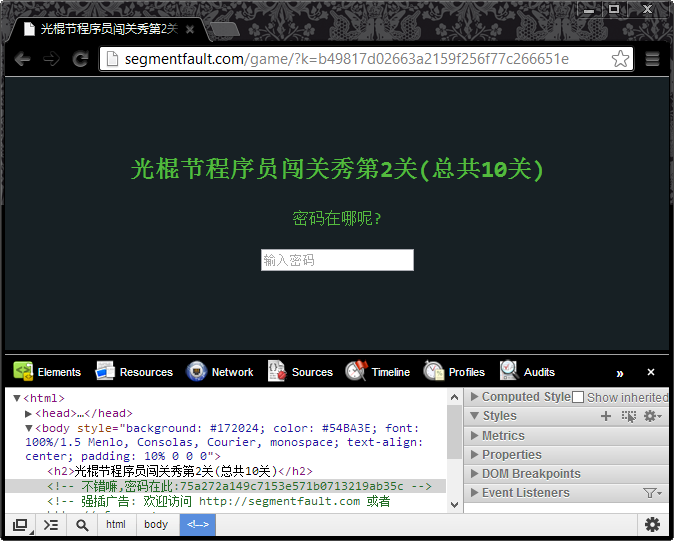Screen dimensions: 674x541
Task: Bookmark page with the star icon
Action: point(621,59)
